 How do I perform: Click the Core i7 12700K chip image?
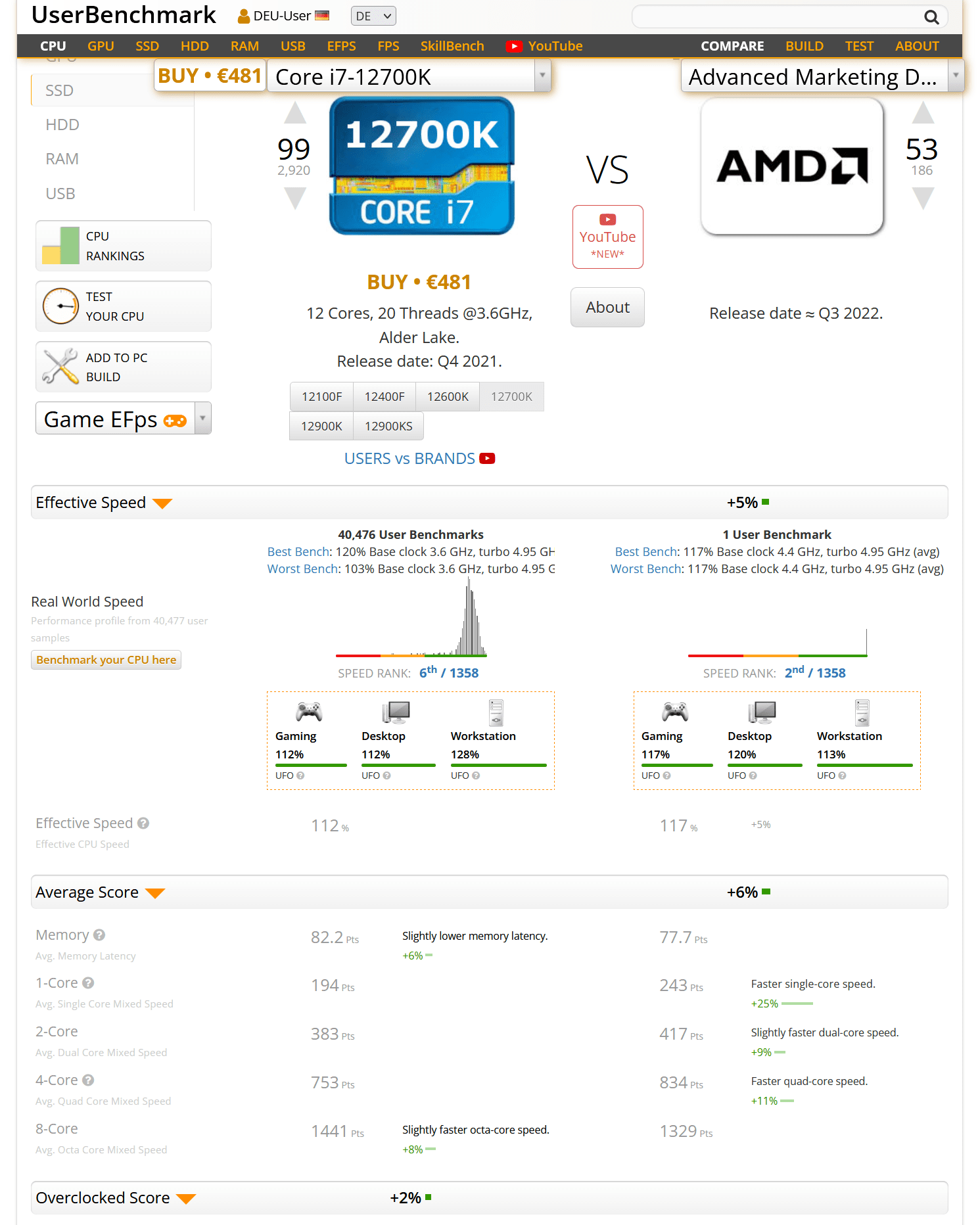(x=421, y=166)
